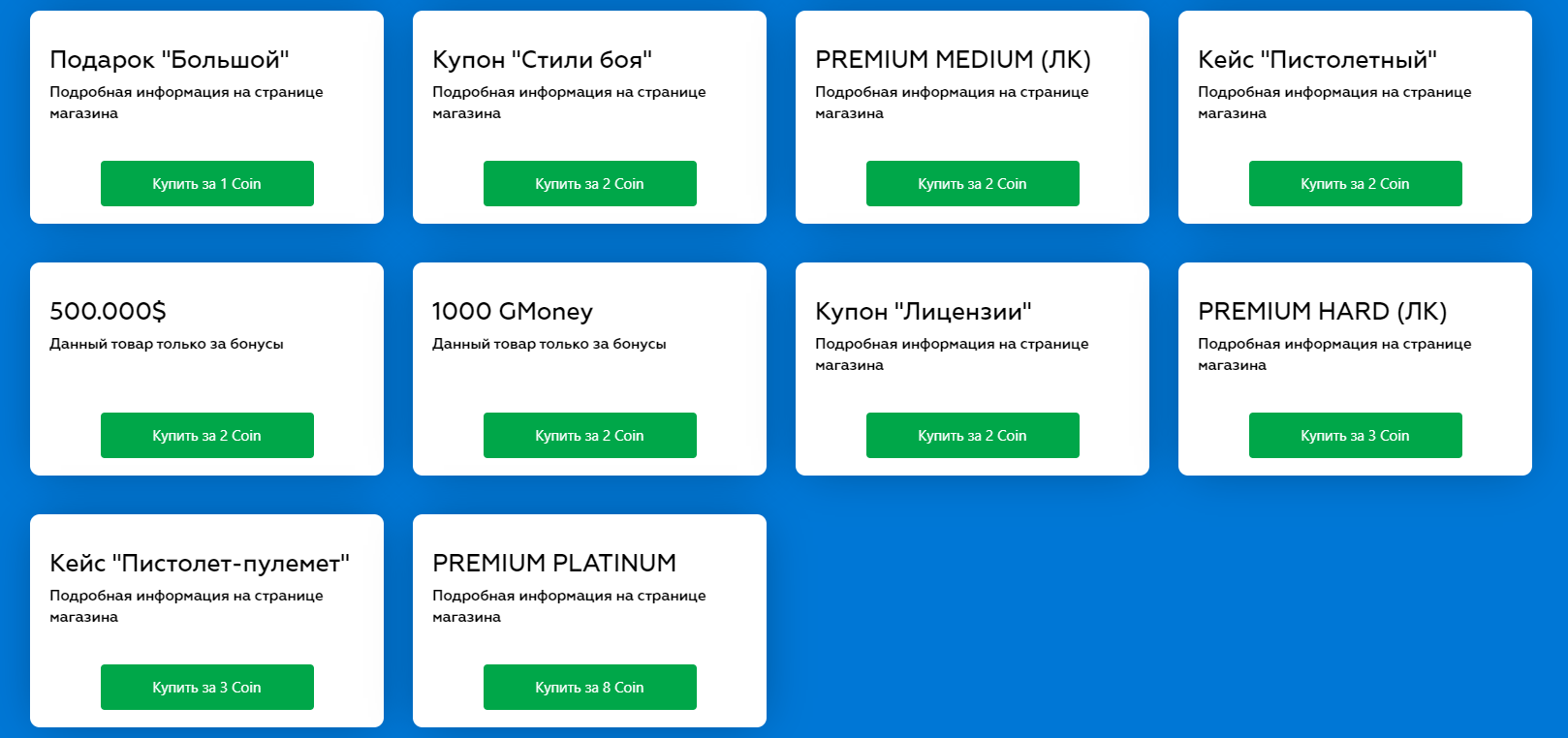
Task: Buy PREMIUM HARD (ЛК) for 3 Coin
Action: pyautogui.click(x=1355, y=436)
